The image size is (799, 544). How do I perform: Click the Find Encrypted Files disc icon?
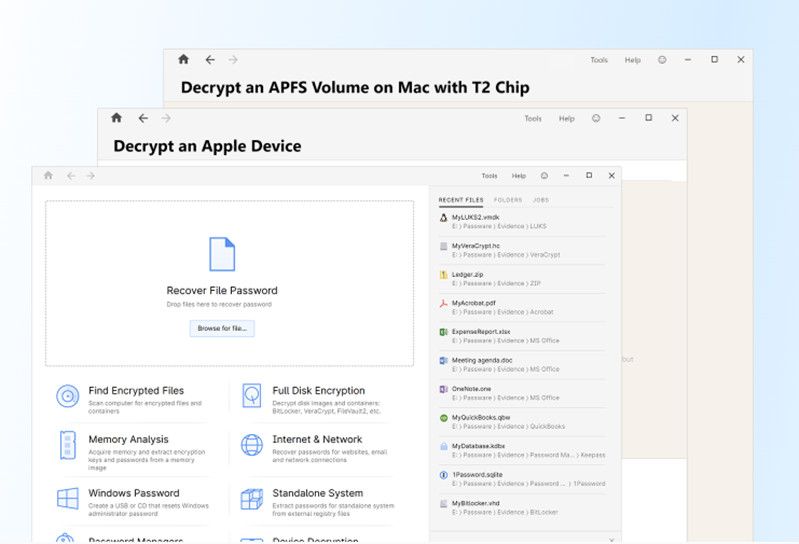(68, 396)
